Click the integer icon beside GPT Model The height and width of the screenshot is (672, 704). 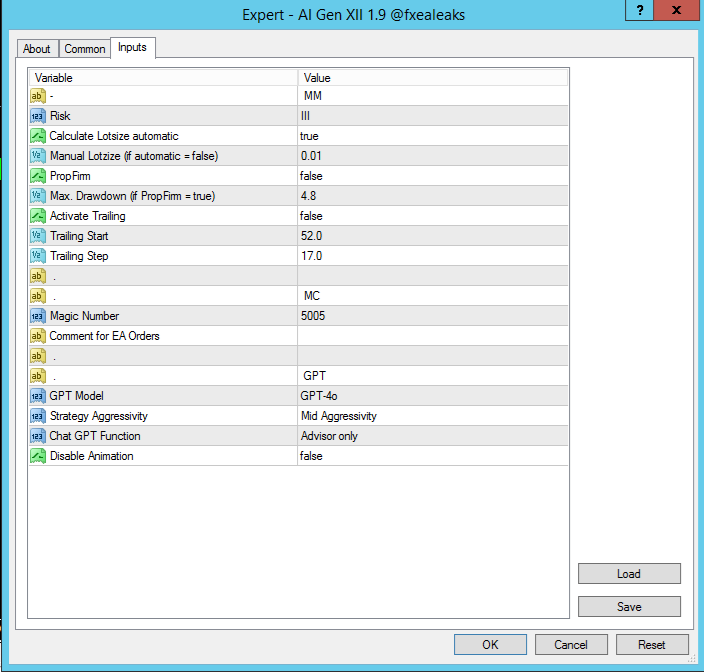point(38,396)
